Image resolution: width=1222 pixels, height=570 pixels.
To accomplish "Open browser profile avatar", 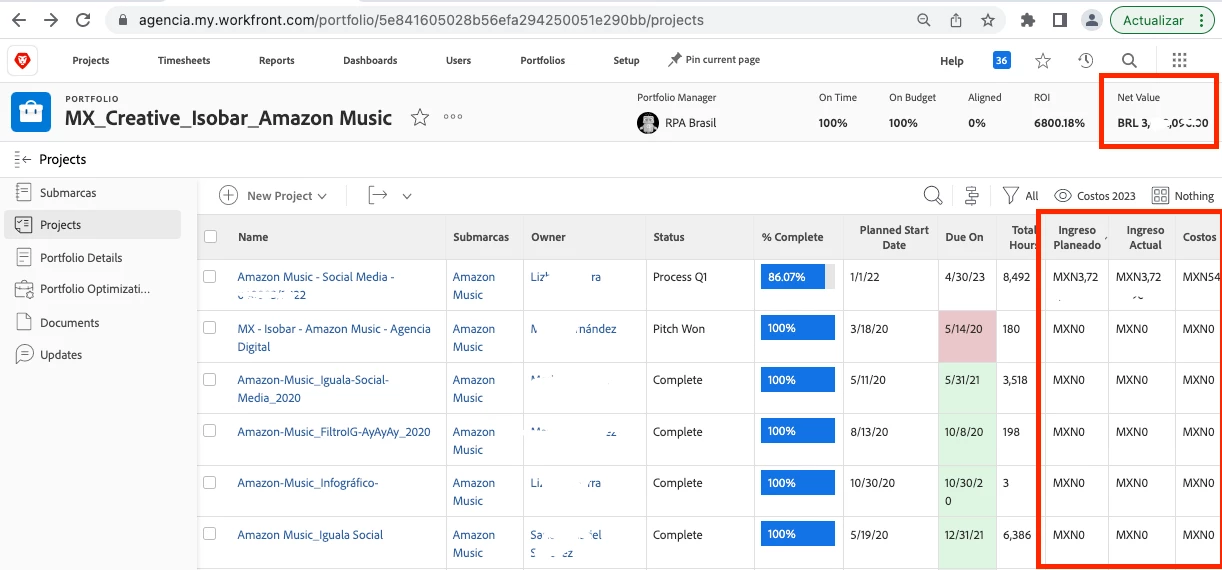I will click(1092, 20).
